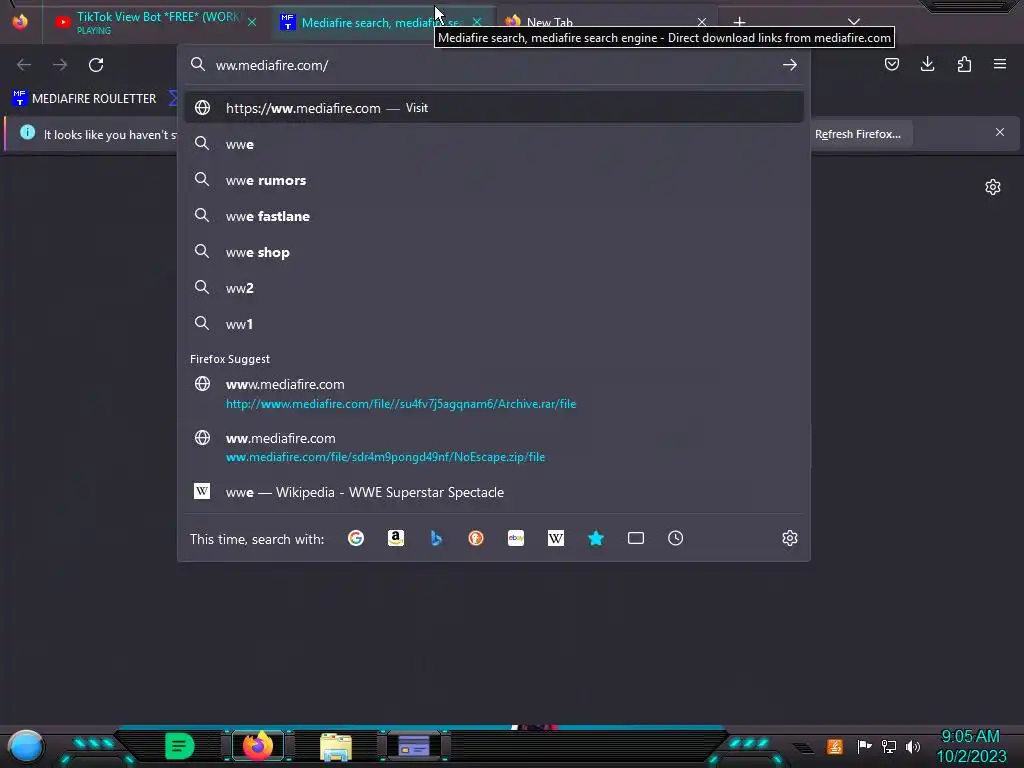Search this time with Bing icon

pyautogui.click(x=436, y=538)
